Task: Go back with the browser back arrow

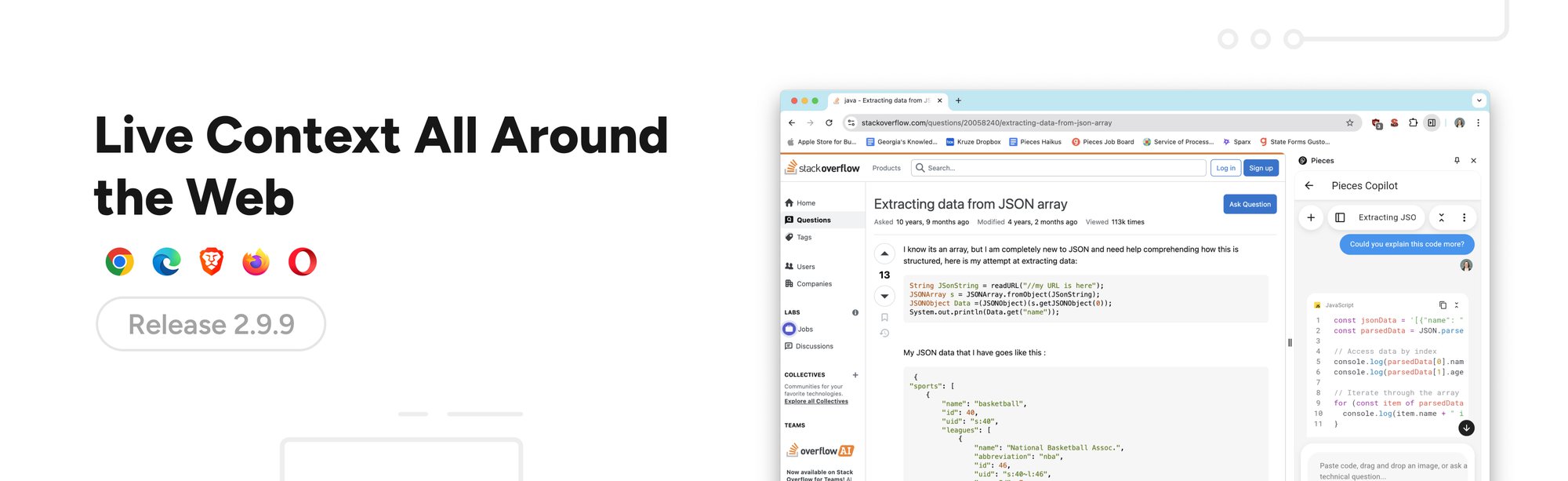Action: pyautogui.click(x=792, y=122)
